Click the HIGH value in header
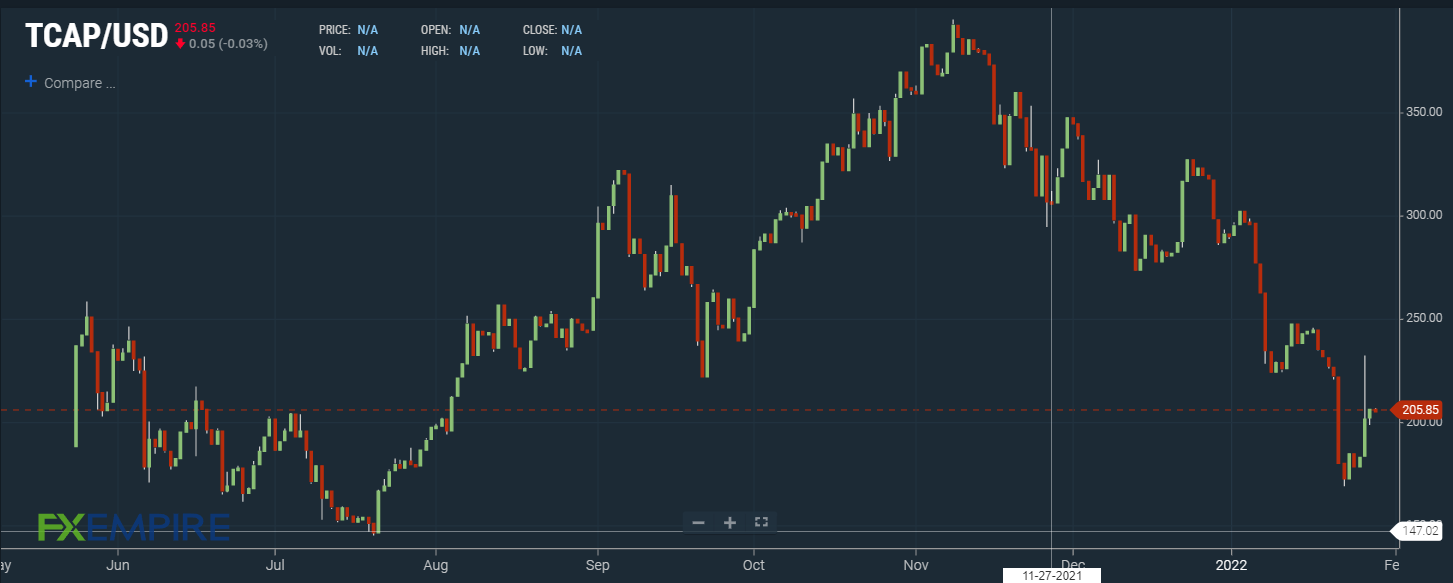 (x=469, y=51)
